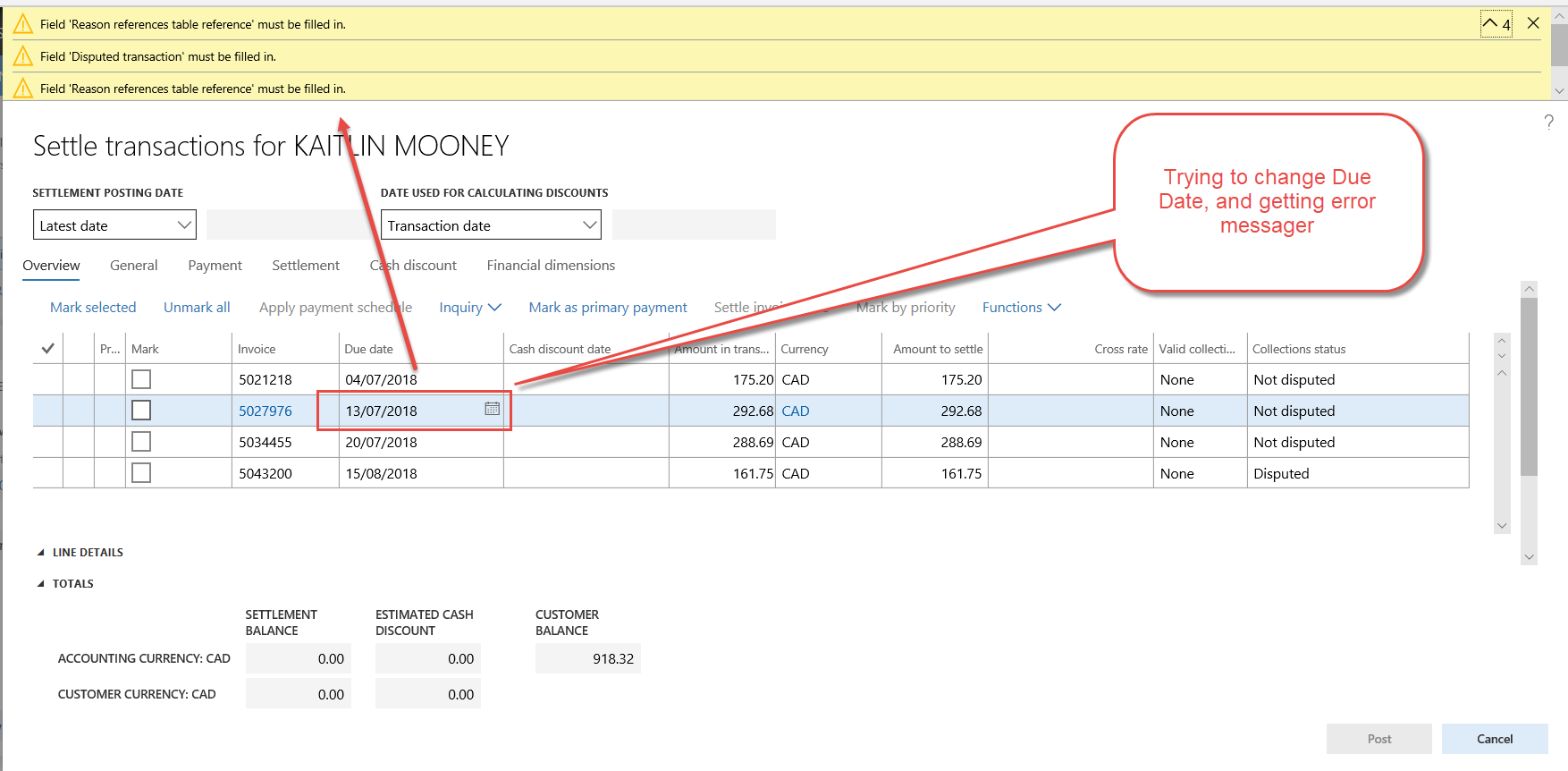
Task: Mark the checkbox for invoice 5043200
Action: tap(141, 473)
